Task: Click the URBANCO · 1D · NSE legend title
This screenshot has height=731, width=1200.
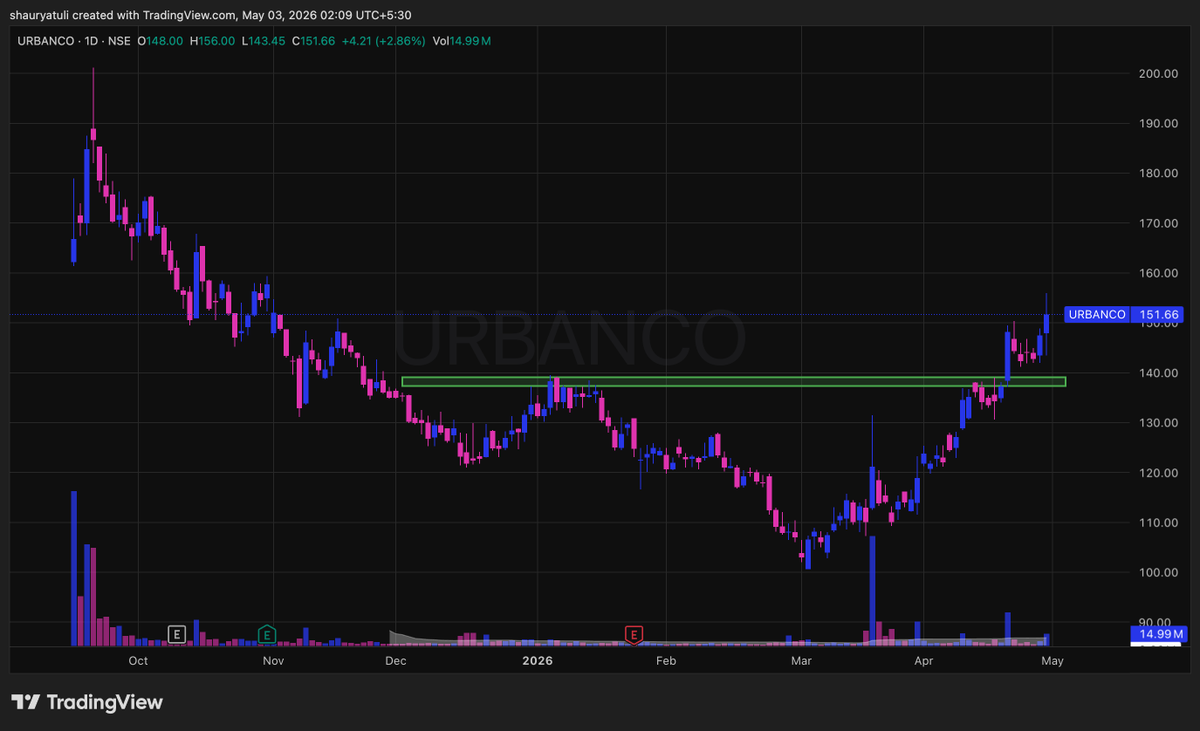Action: [x=72, y=41]
